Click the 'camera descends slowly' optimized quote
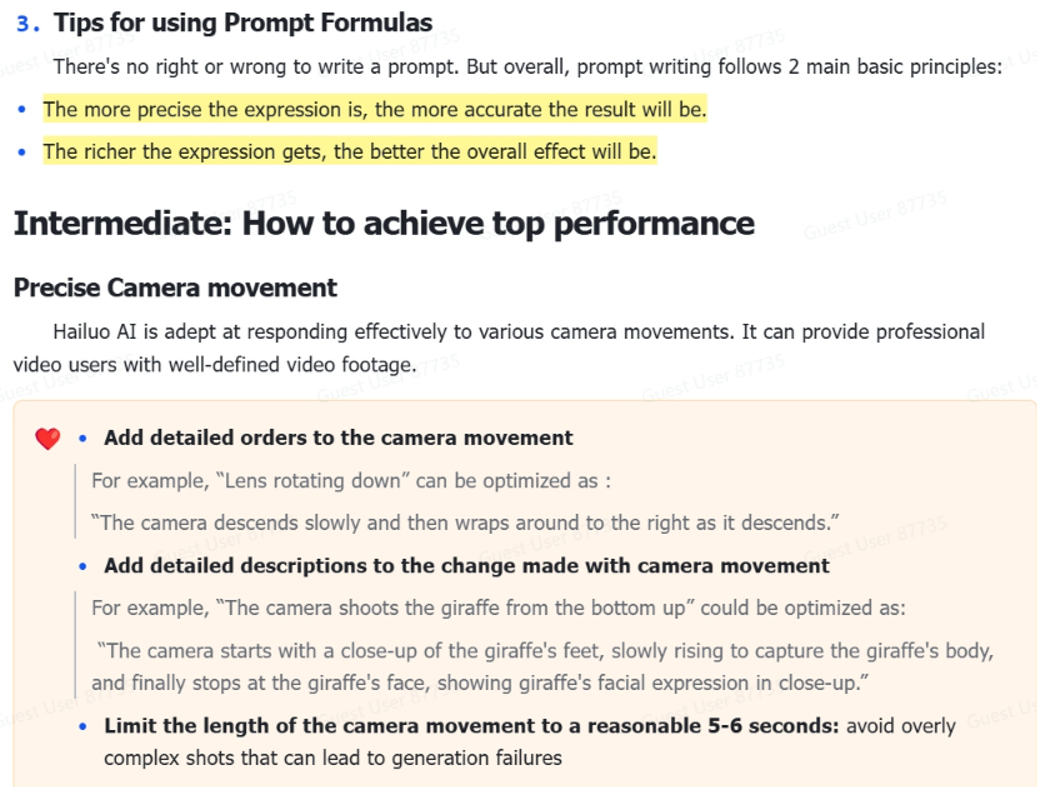The height and width of the screenshot is (787, 1037). click(466, 523)
